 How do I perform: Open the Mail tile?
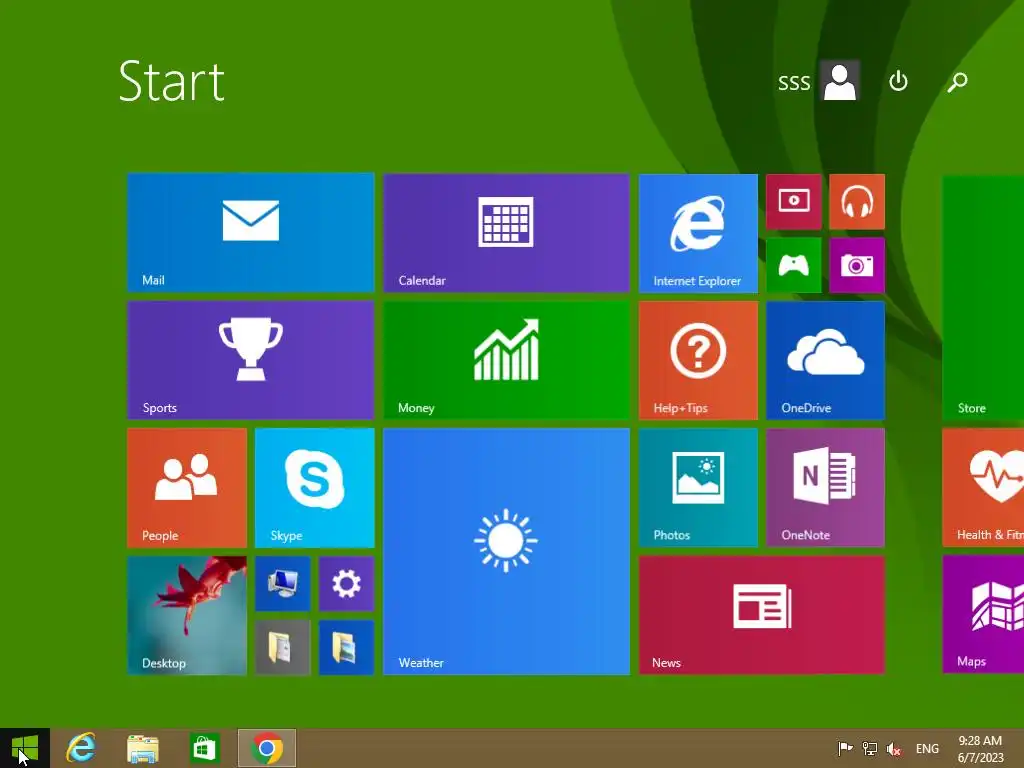[x=251, y=232]
